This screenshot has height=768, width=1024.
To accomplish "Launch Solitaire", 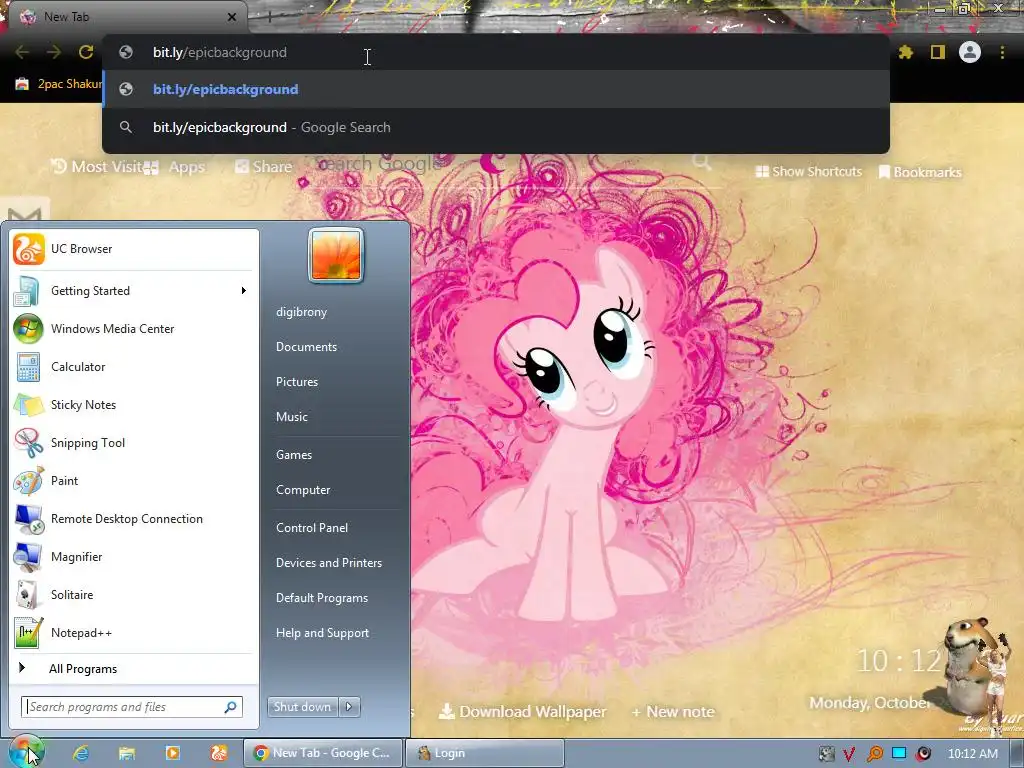I will tap(133, 594).
